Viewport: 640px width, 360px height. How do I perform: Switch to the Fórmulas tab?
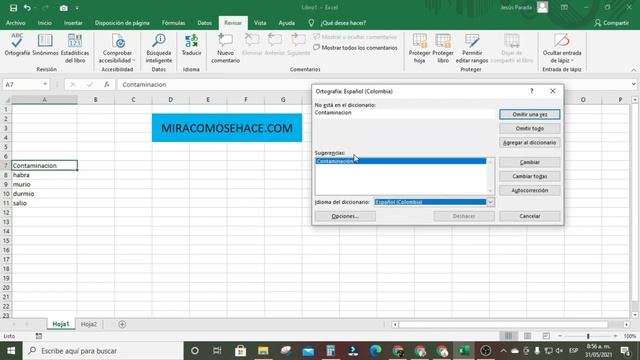[173, 23]
